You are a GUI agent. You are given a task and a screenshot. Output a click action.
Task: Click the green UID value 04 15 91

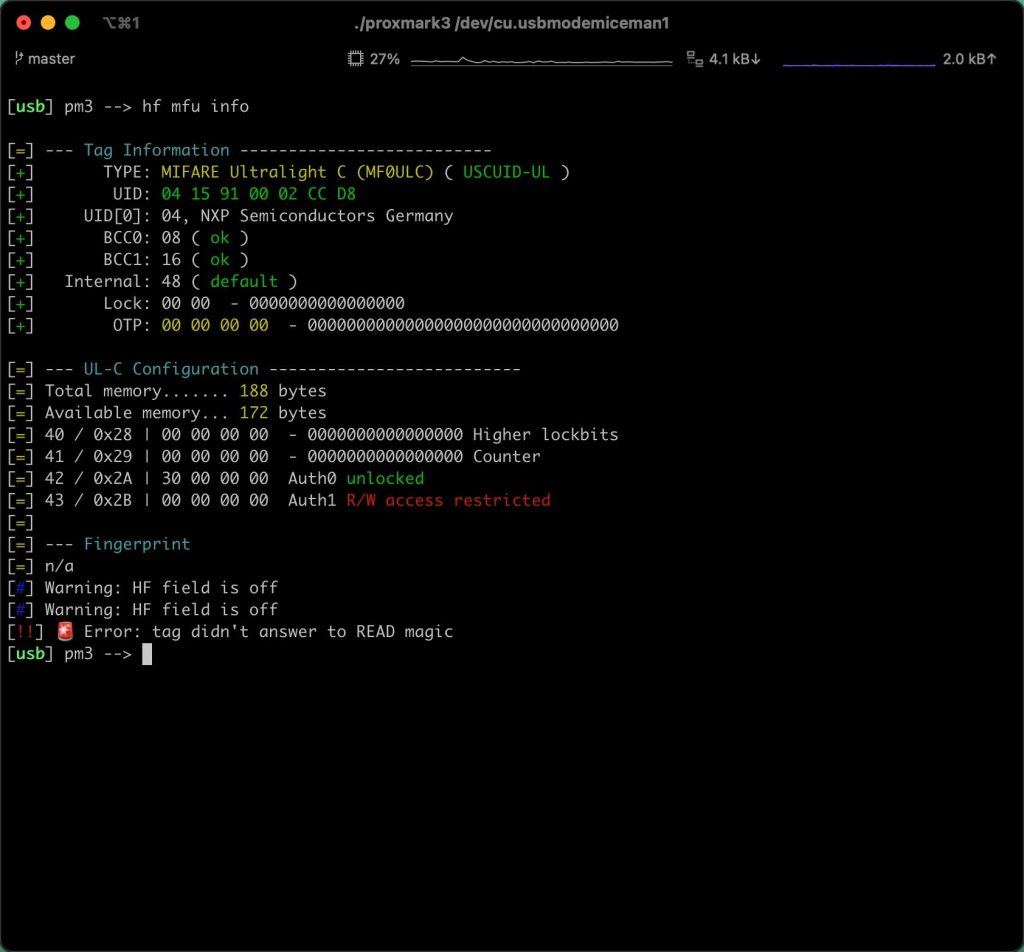(259, 194)
